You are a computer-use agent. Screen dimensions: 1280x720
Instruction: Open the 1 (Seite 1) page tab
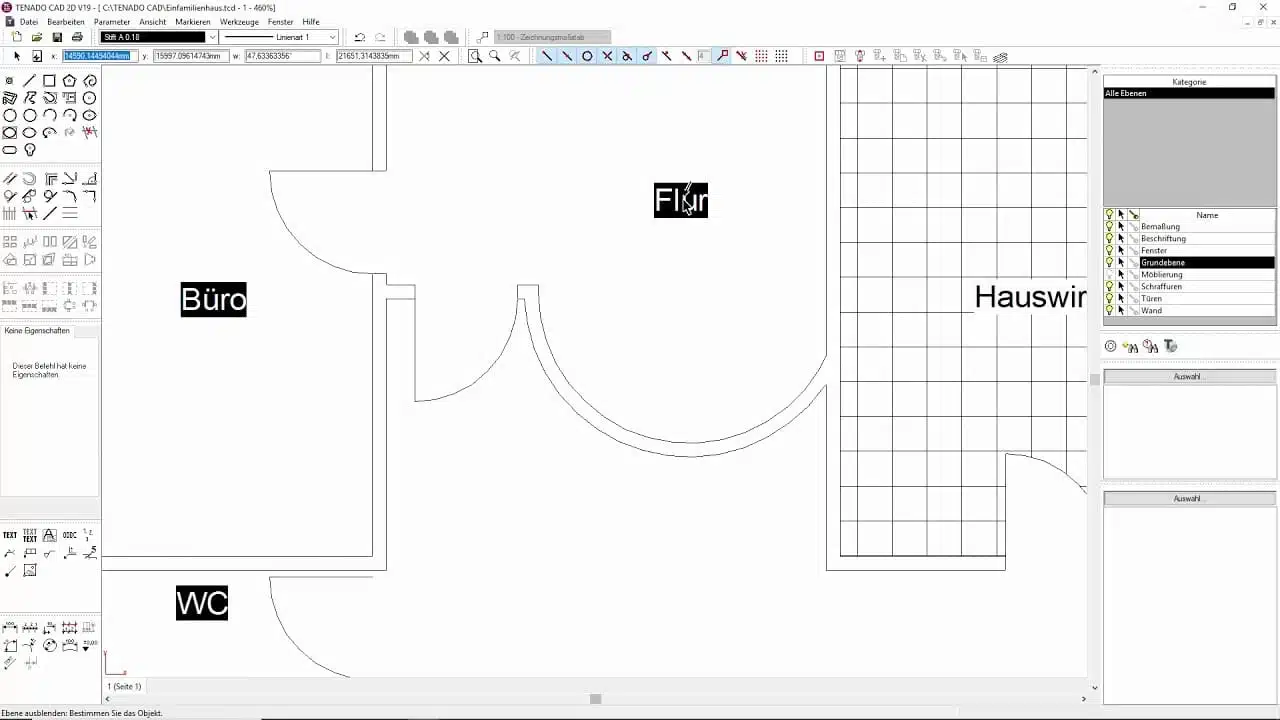pyautogui.click(x=125, y=687)
